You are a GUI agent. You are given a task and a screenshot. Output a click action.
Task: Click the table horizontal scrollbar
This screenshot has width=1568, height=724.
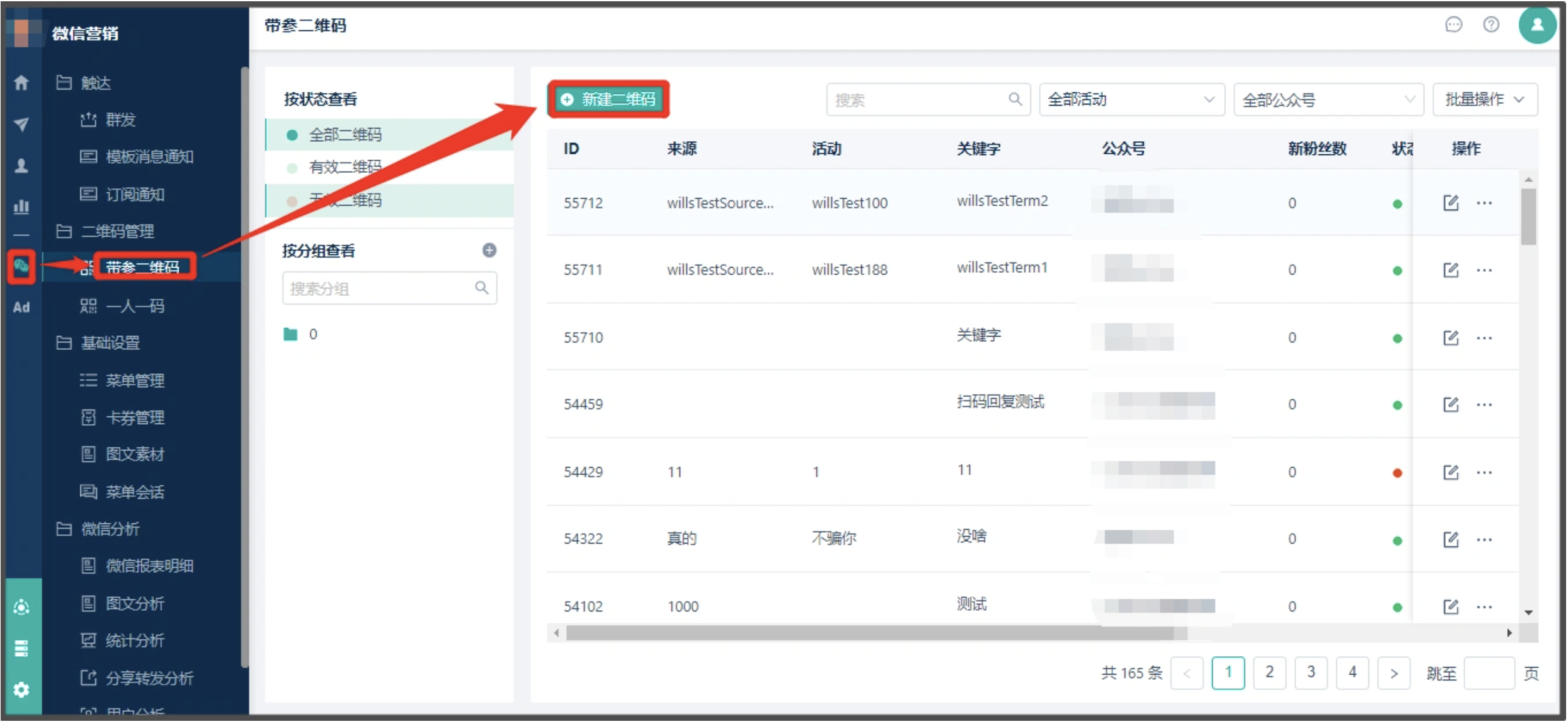[x=876, y=633]
